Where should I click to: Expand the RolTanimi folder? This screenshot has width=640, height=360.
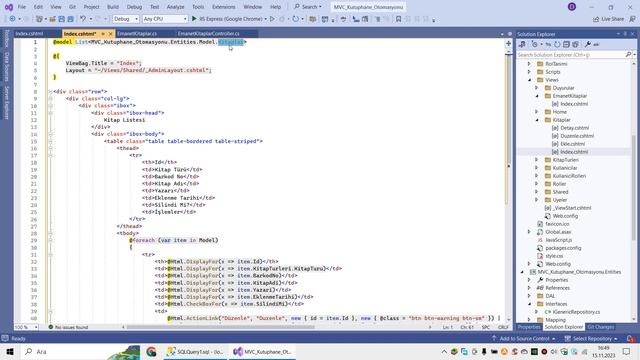[529, 64]
